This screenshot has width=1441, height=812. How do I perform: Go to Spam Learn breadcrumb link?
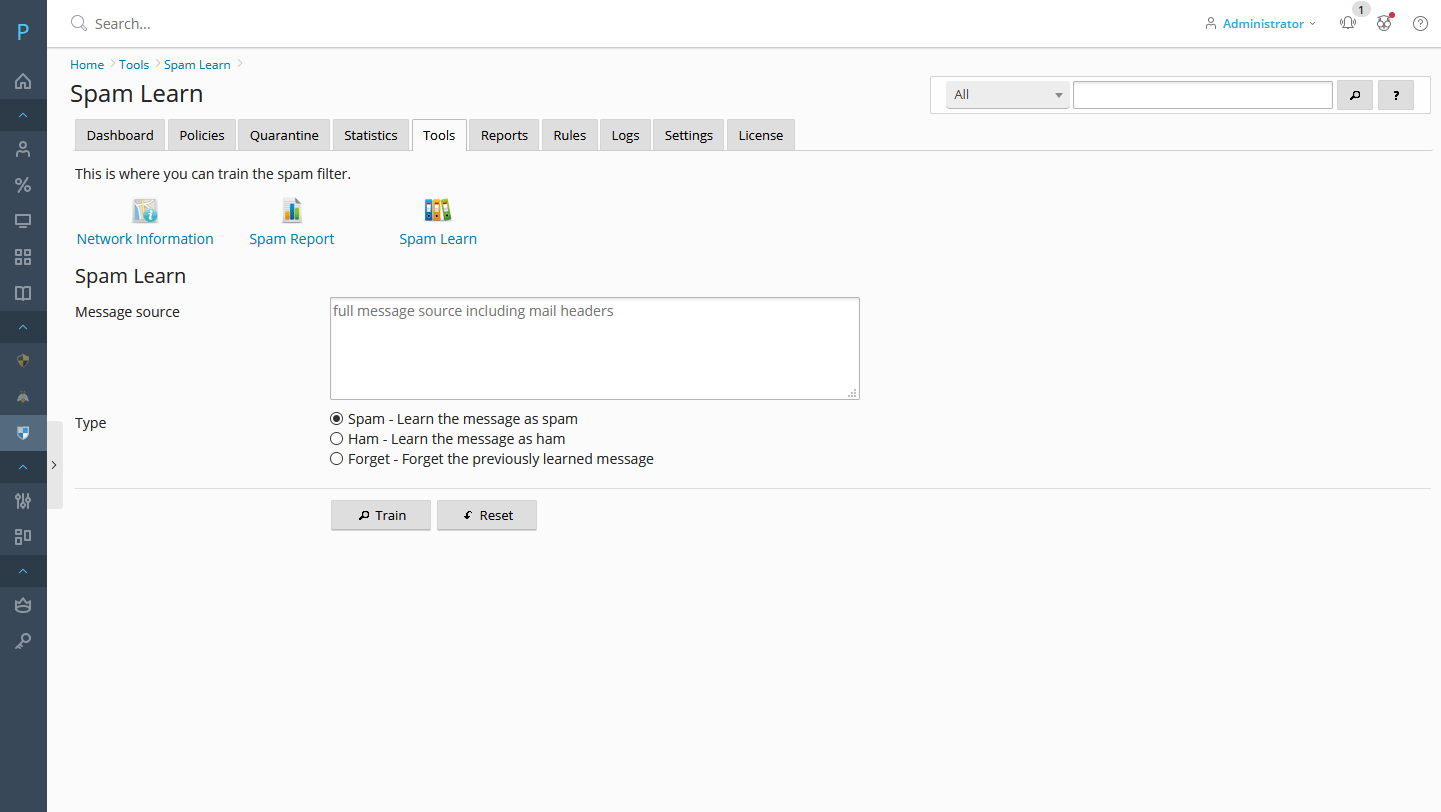pyautogui.click(x=197, y=64)
